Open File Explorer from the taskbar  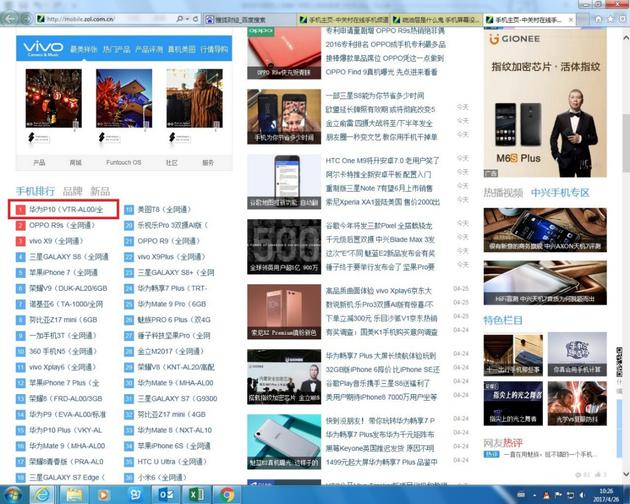tap(74, 494)
